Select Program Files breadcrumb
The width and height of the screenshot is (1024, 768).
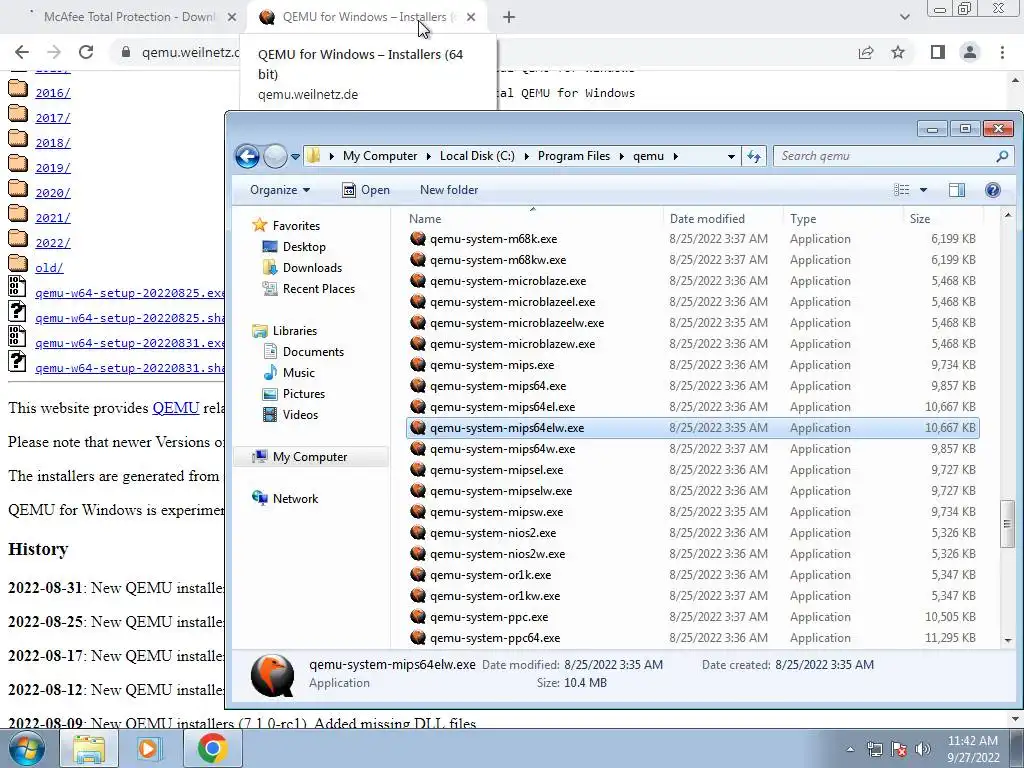click(x=573, y=156)
